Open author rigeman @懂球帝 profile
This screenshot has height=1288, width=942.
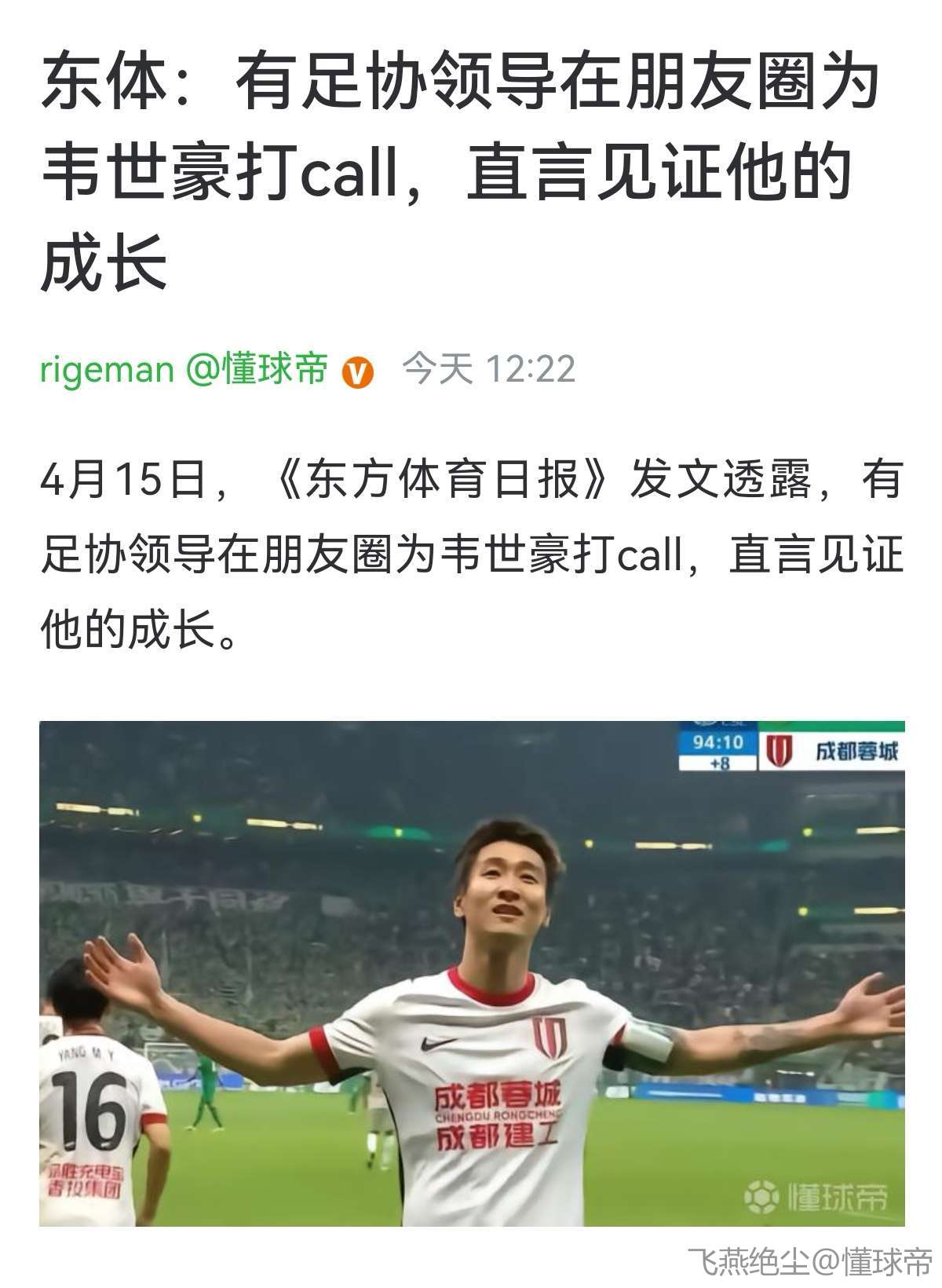tap(184, 368)
